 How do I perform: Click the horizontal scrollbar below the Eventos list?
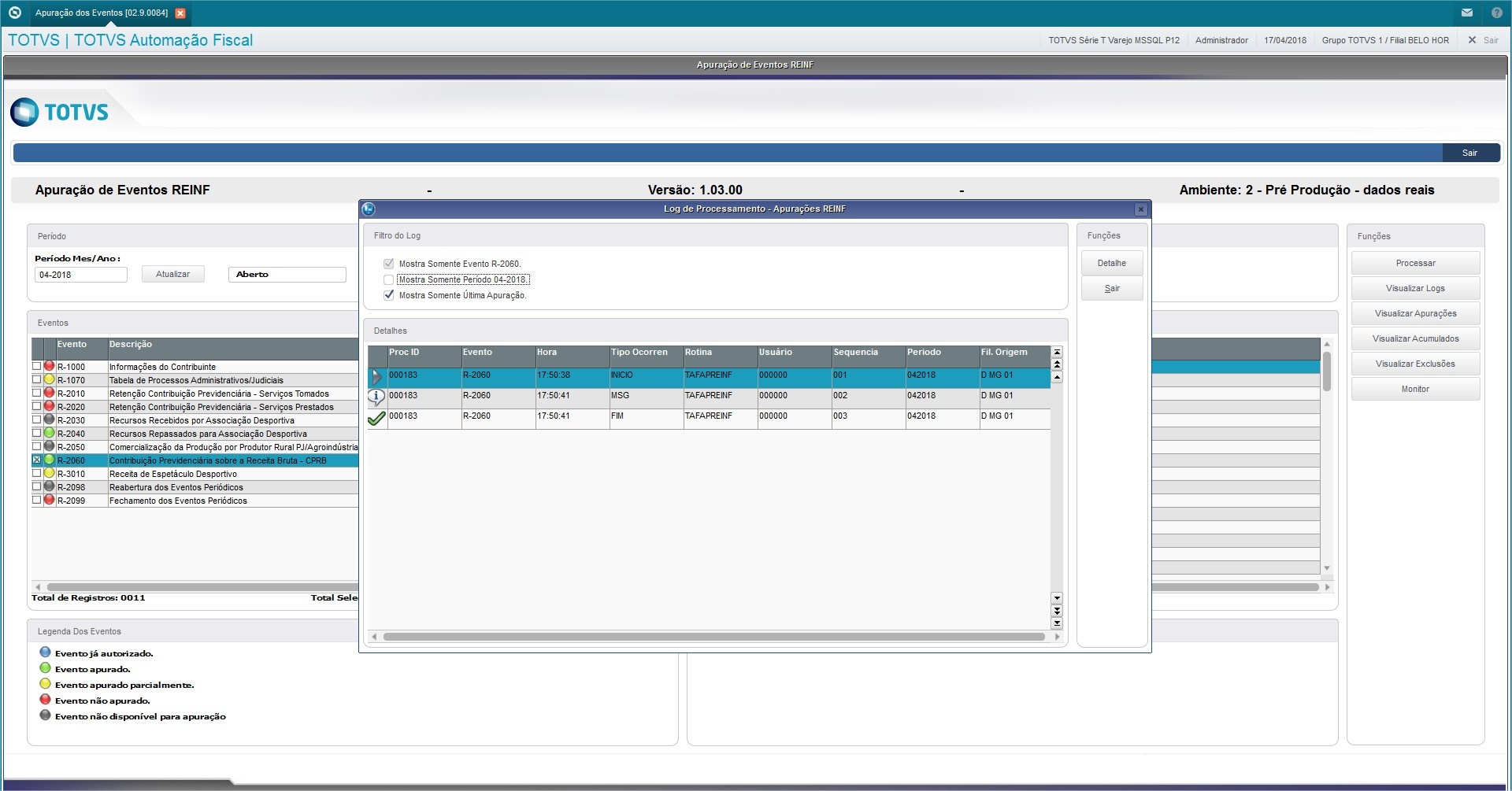pyautogui.click(x=202, y=587)
